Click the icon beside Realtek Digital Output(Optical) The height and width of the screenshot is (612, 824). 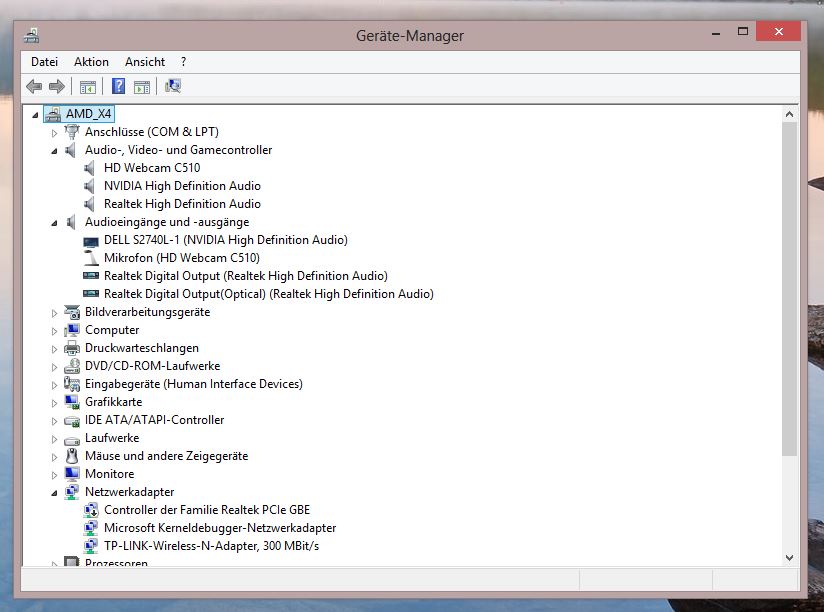point(91,293)
